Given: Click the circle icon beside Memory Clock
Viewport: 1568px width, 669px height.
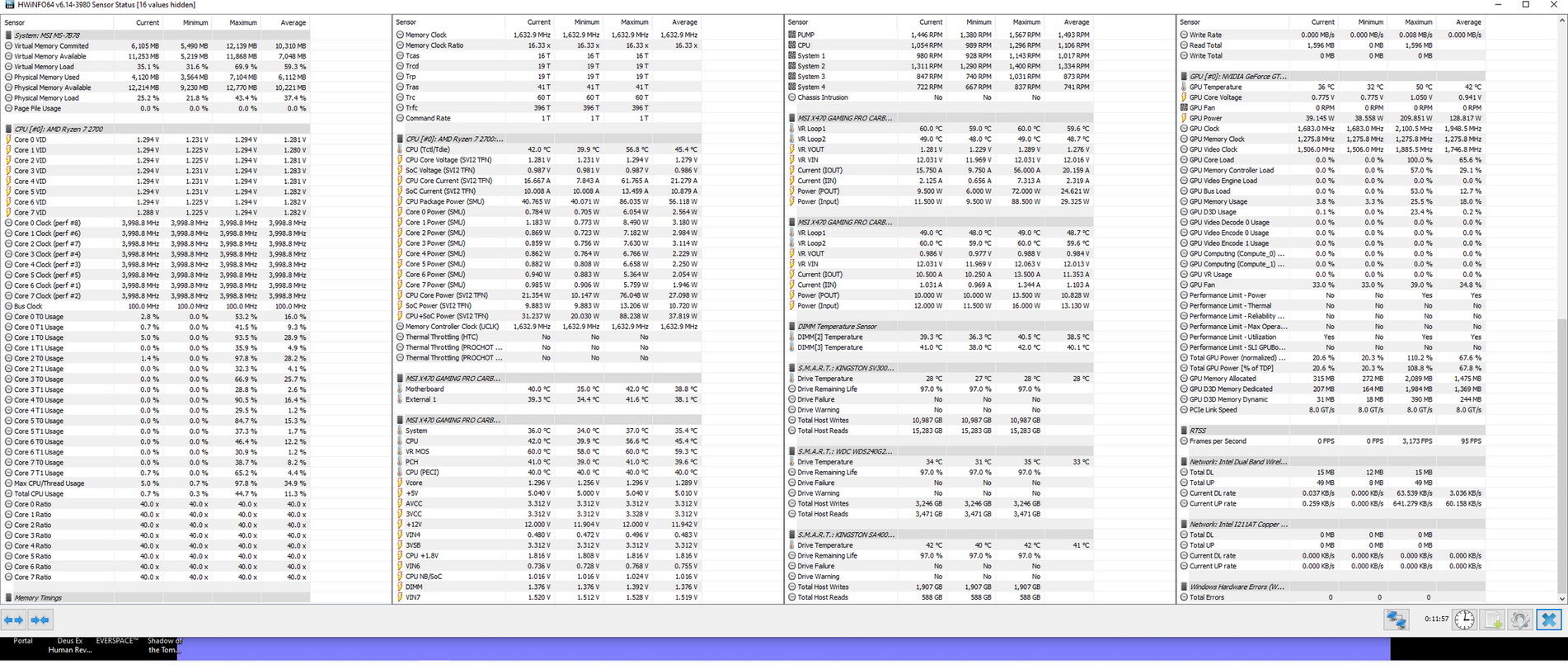Looking at the screenshot, I should pyautogui.click(x=400, y=35).
